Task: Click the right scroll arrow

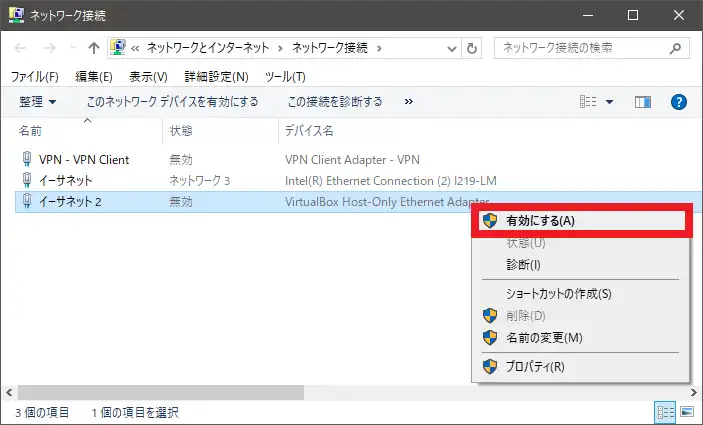Action: pyautogui.click(x=694, y=392)
